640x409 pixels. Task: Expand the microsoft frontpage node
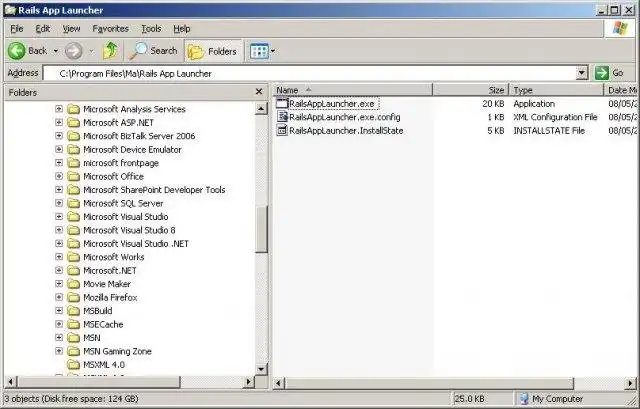coord(59,162)
